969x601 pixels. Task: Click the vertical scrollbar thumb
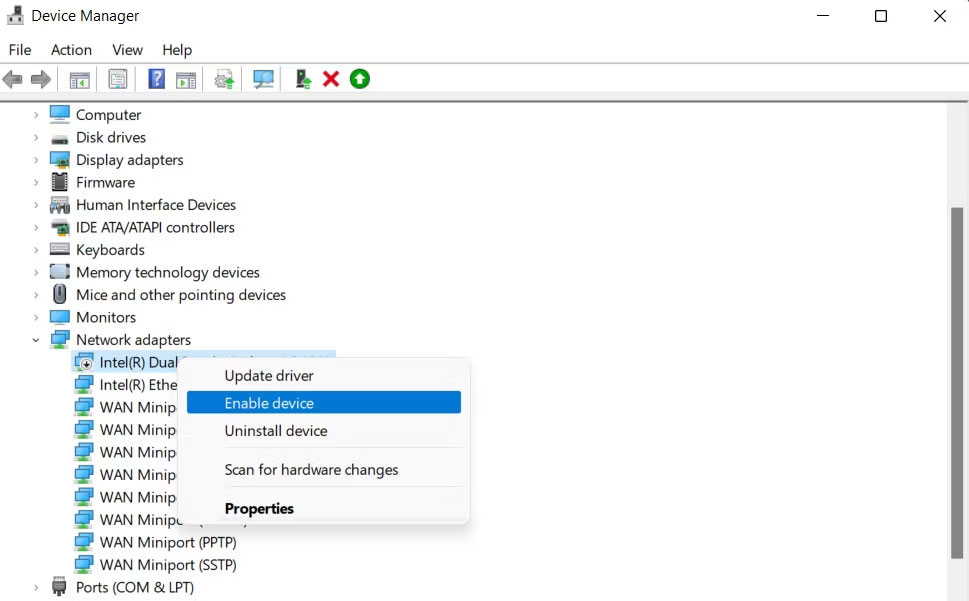957,383
